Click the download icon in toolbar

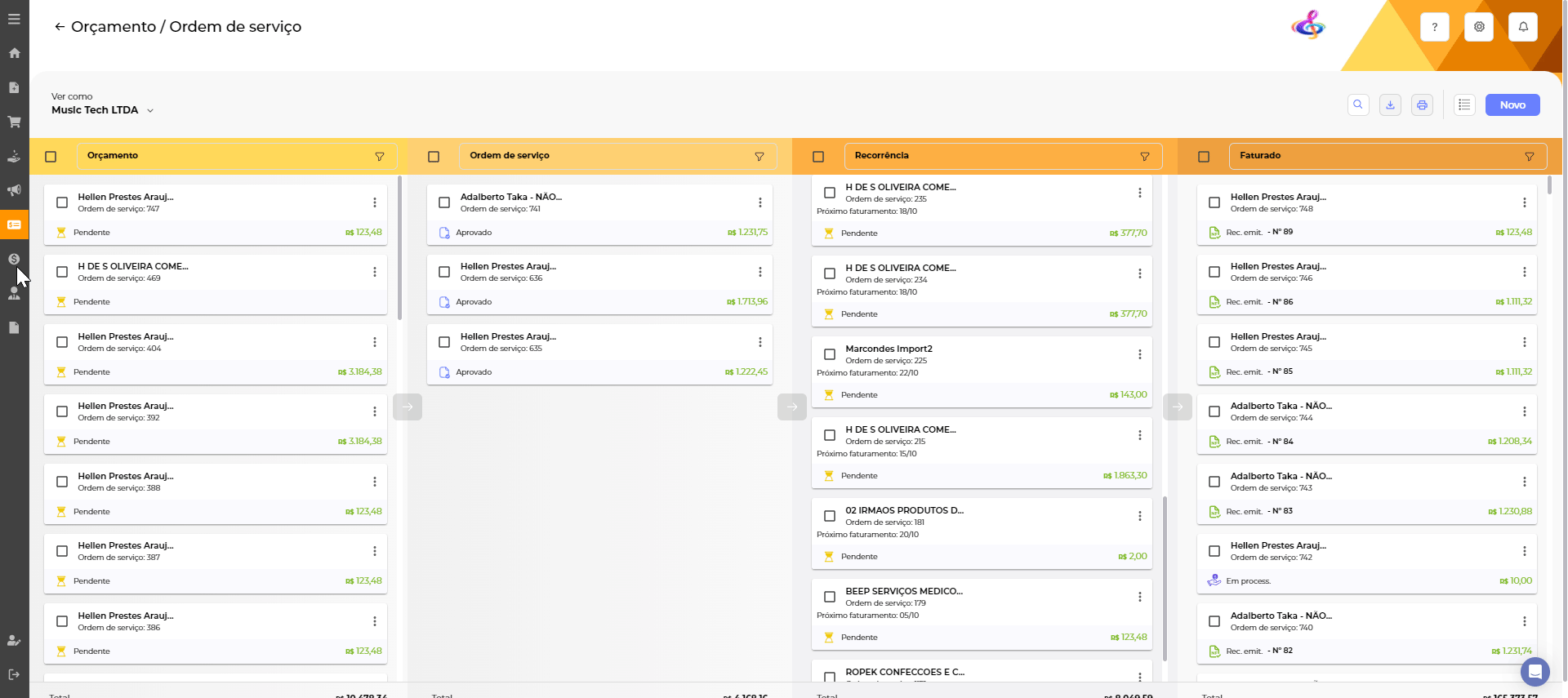point(1390,104)
